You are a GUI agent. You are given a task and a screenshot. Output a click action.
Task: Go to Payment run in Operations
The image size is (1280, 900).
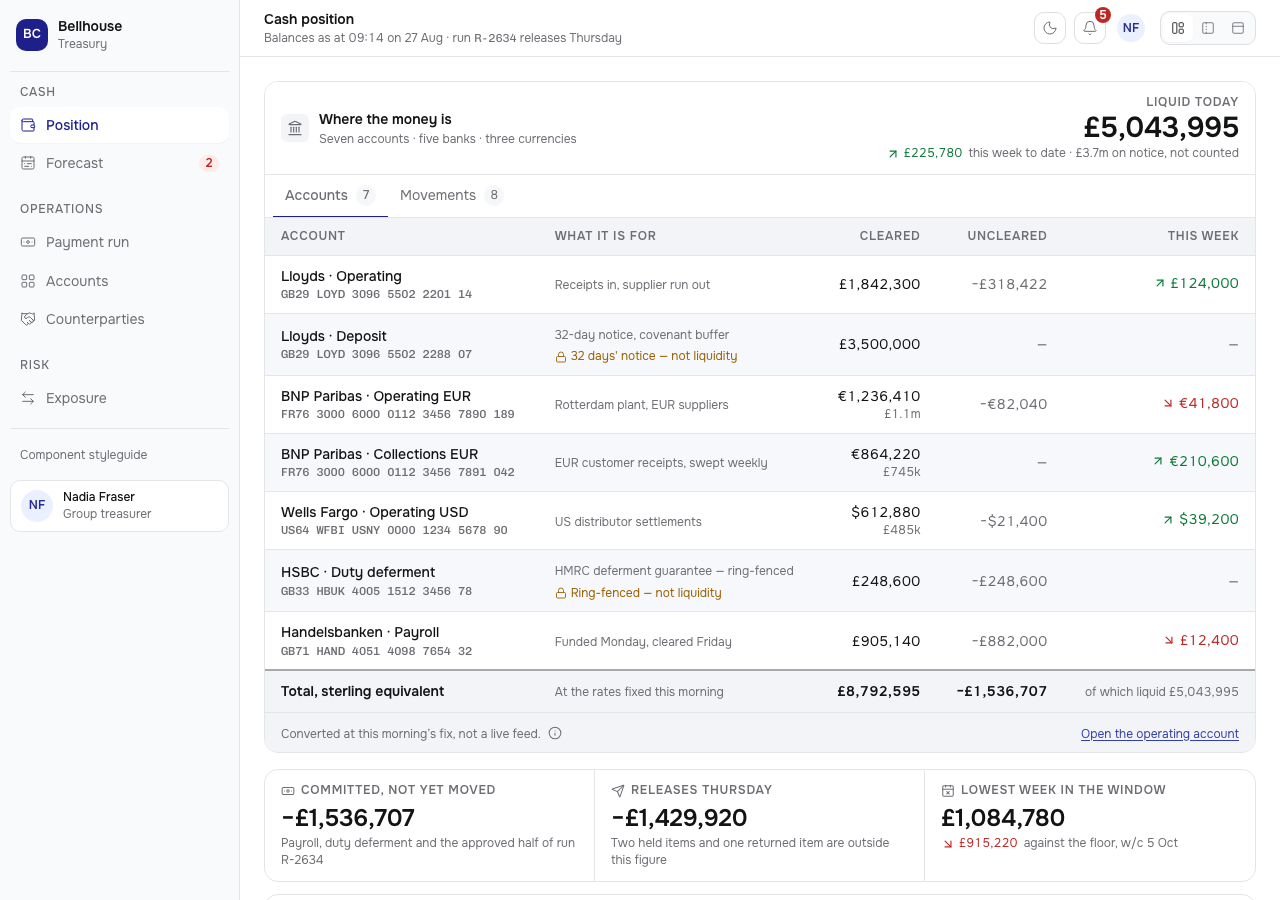[x=119, y=242]
